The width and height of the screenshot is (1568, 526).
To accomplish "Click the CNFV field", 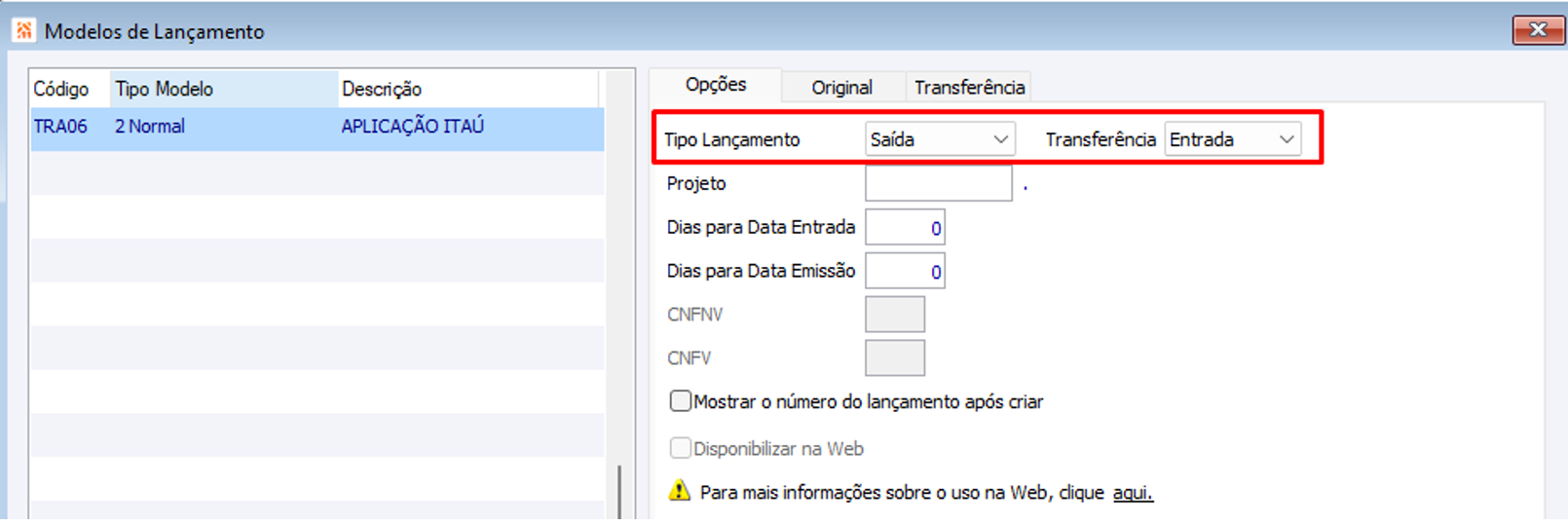I will pyautogui.click(x=894, y=358).
